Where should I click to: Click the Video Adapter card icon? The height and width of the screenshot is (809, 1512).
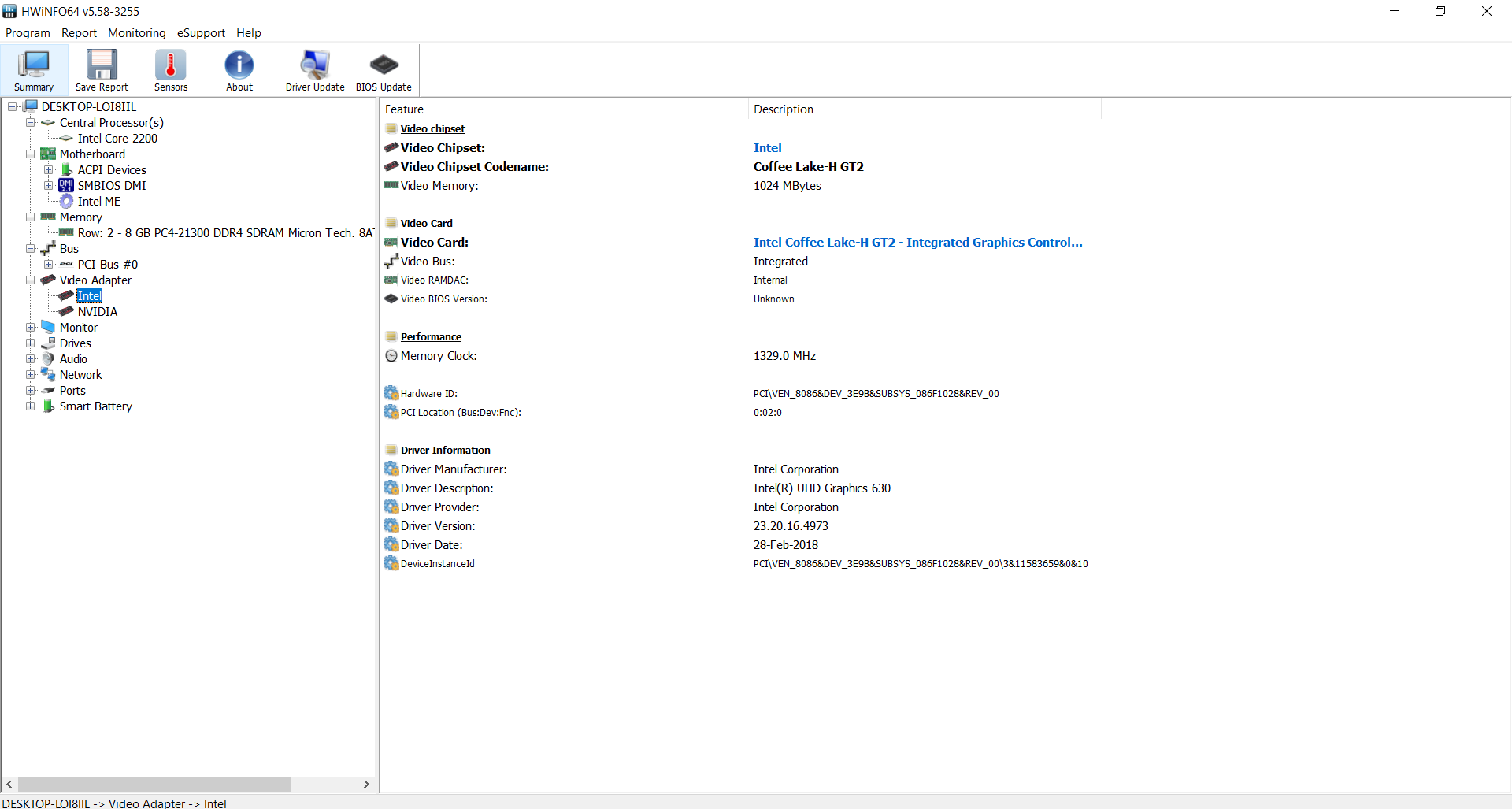point(48,280)
